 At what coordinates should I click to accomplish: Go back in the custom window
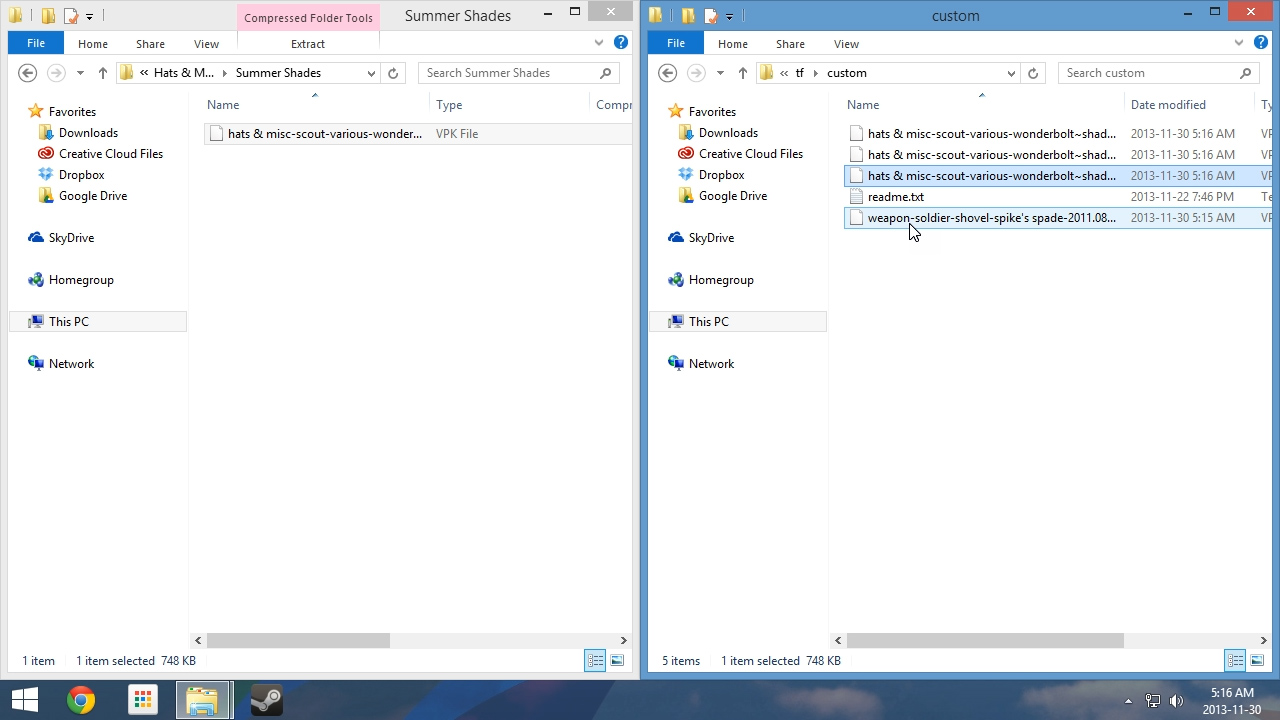[x=668, y=73]
